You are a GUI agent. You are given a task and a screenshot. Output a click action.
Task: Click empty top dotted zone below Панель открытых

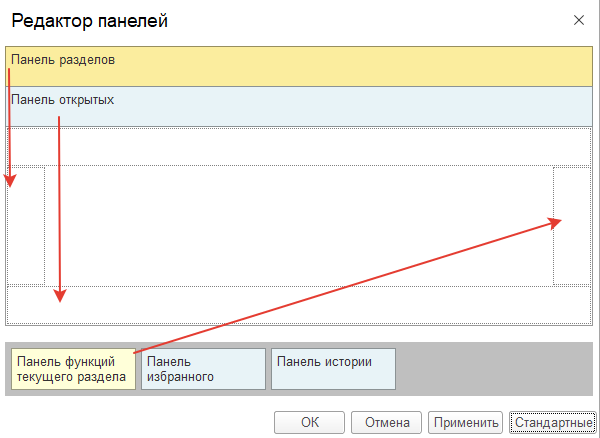[299, 147]
